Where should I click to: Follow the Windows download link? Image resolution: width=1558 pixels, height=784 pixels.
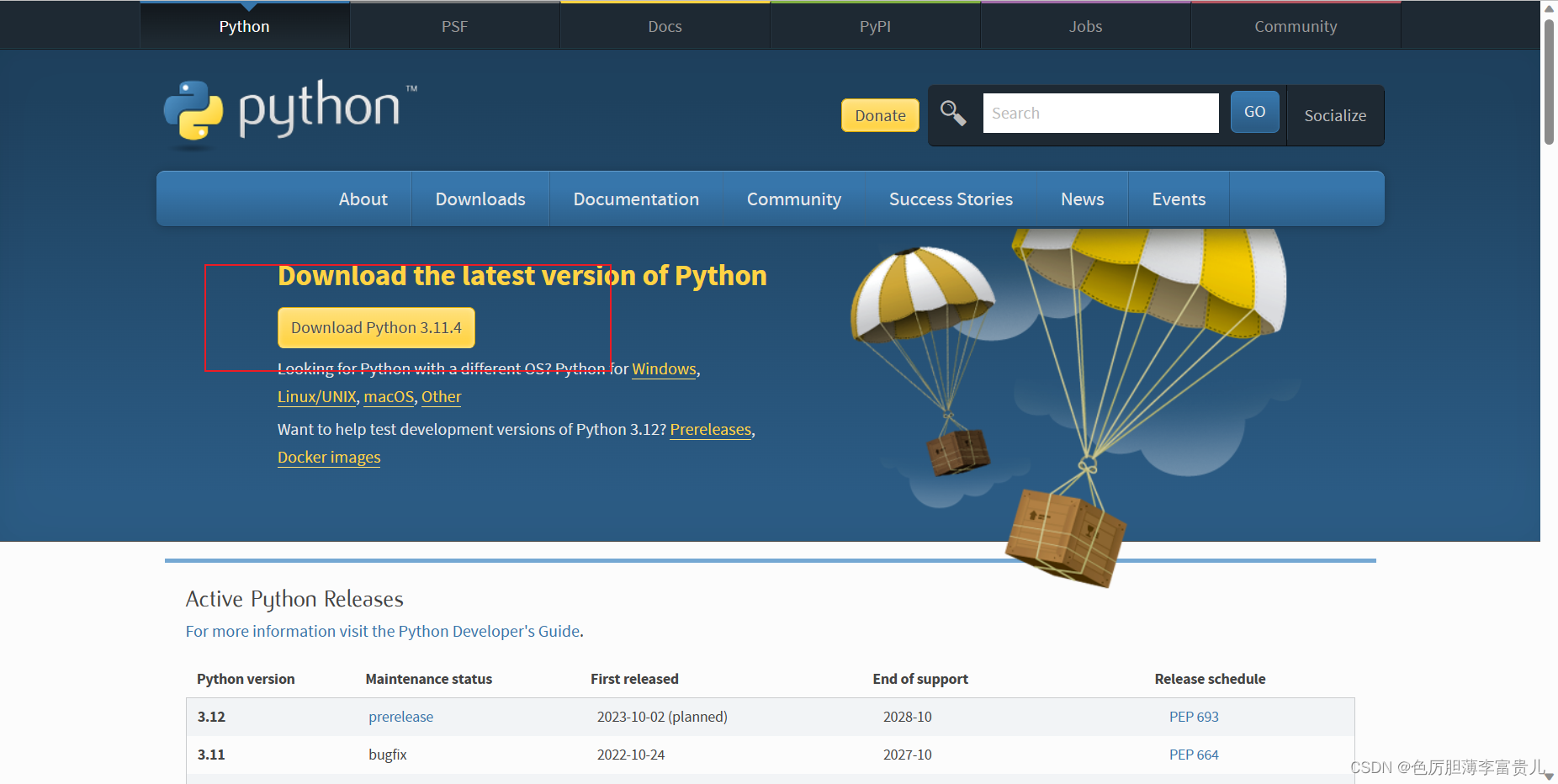tap(664, 368)
